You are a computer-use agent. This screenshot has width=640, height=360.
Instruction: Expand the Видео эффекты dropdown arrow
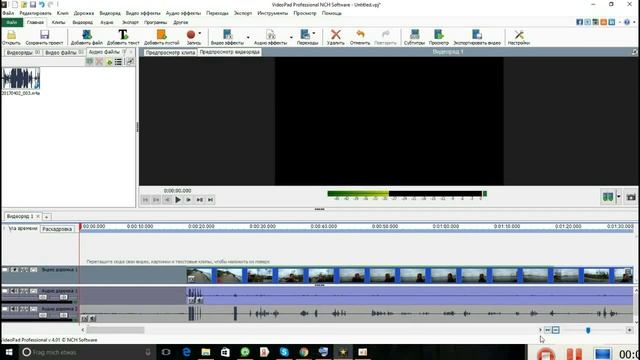(248, 37)
